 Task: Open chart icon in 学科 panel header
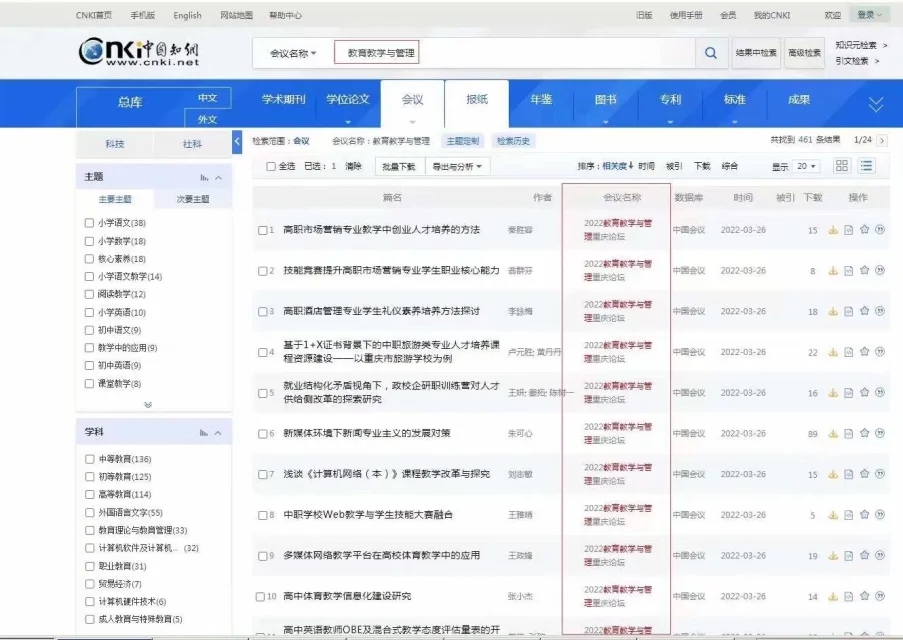pyautogui.click(x=204, y=433)
